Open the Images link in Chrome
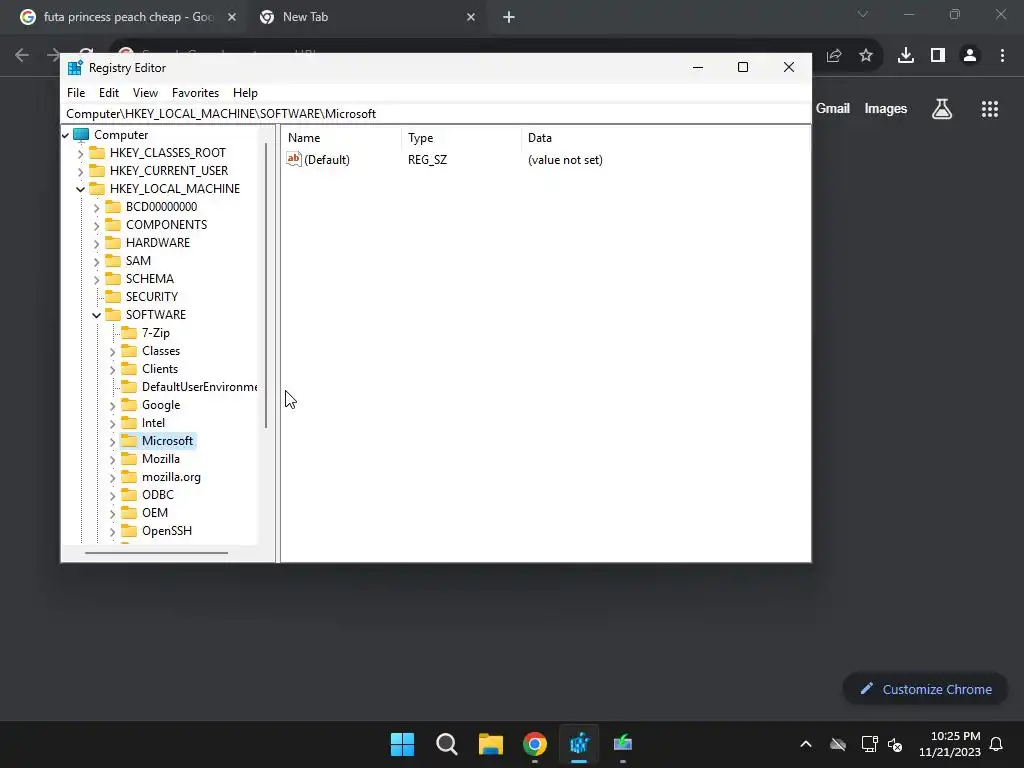 886,108
